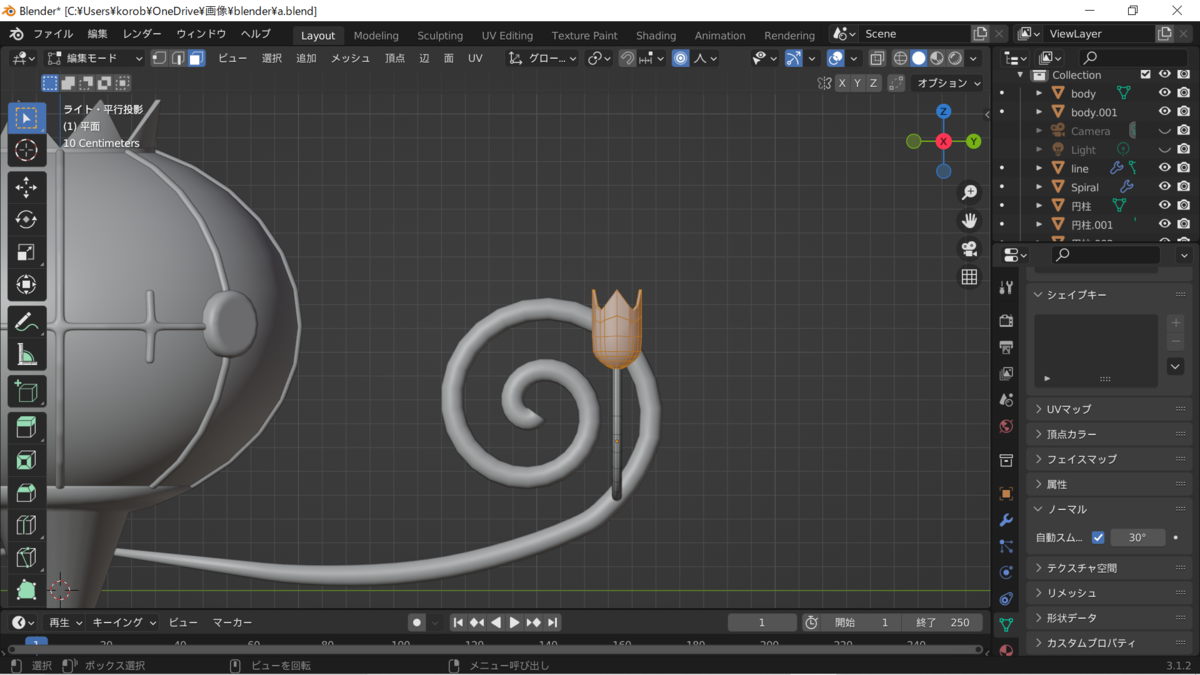Image resolution: width=1200 pixels, height=675 pixels.
Task: Enable vertex select mode
Action: 160,58
